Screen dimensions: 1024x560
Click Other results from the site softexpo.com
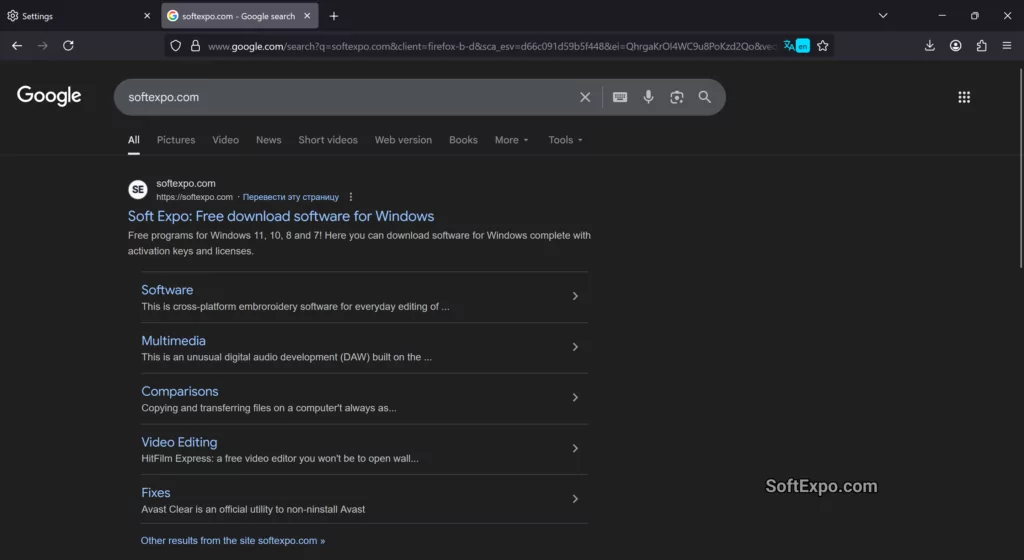(233, 541)
